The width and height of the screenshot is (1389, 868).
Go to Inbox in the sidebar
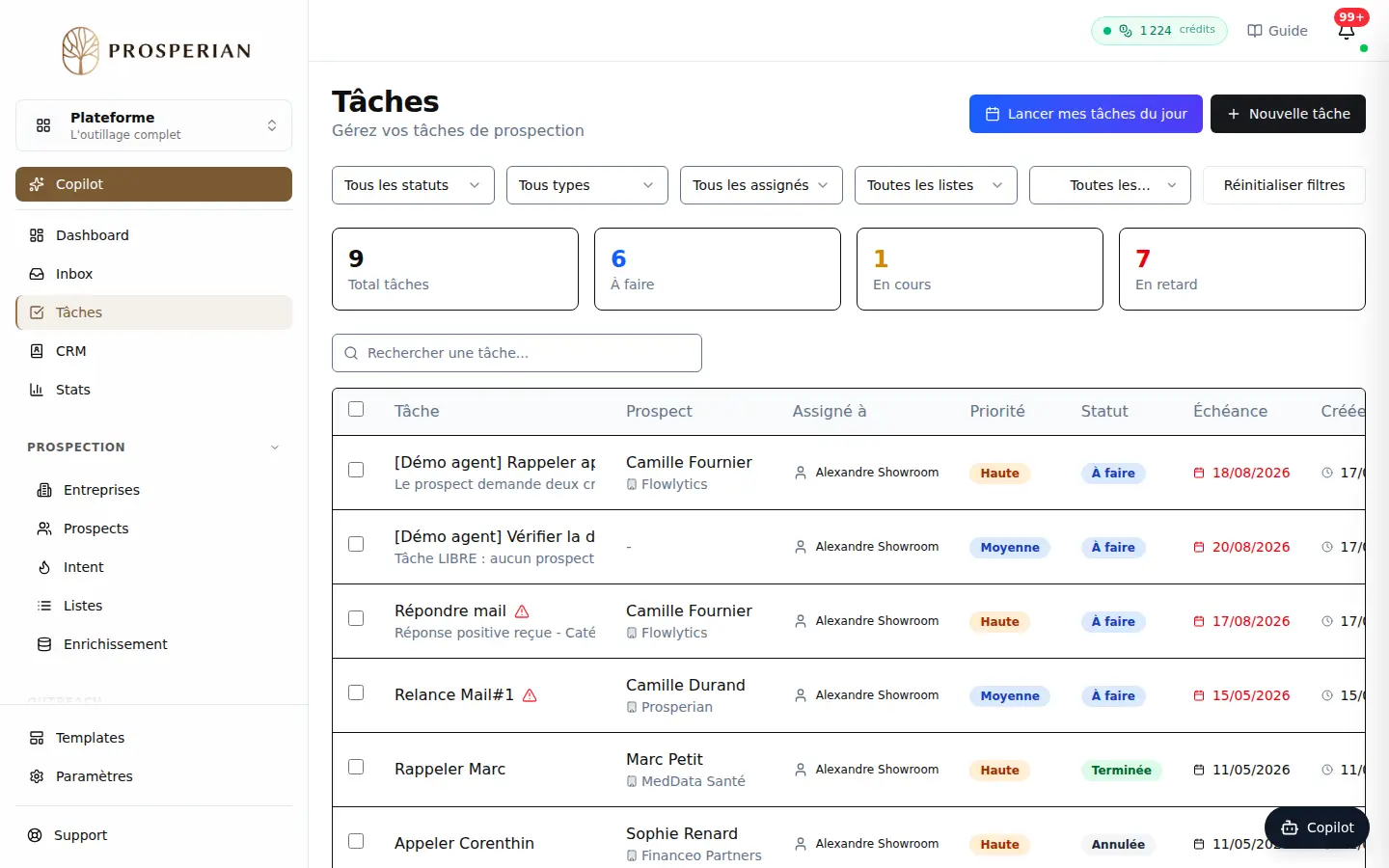click(x=153, y=274)
